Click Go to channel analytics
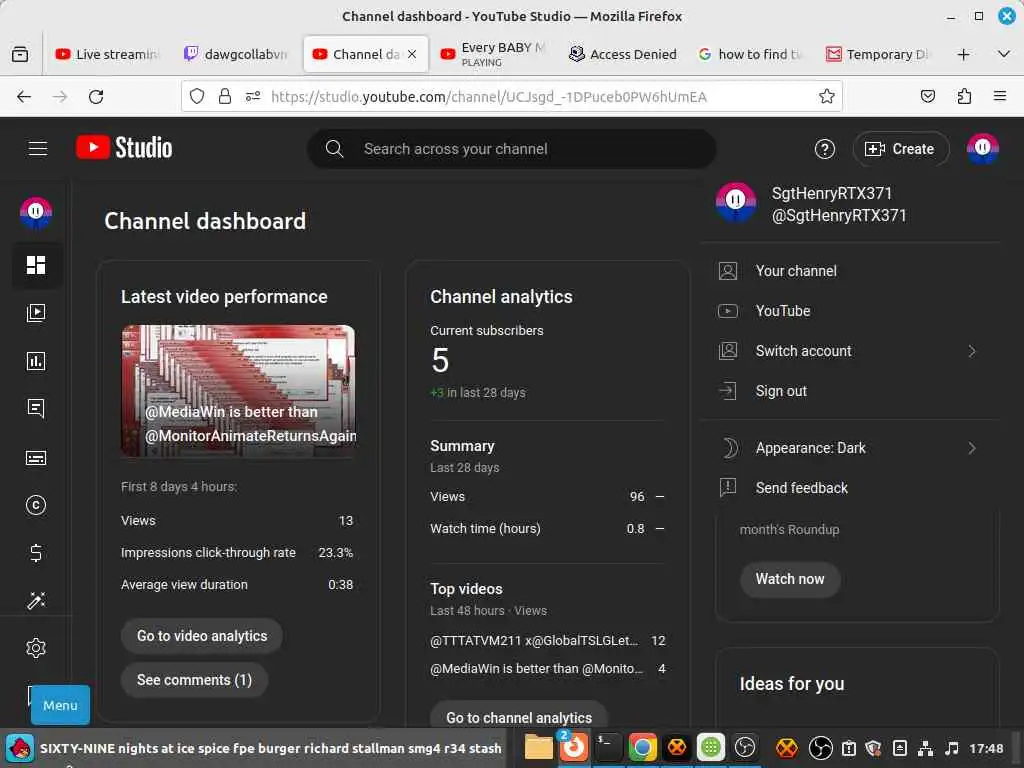 (x=519, y=717)
